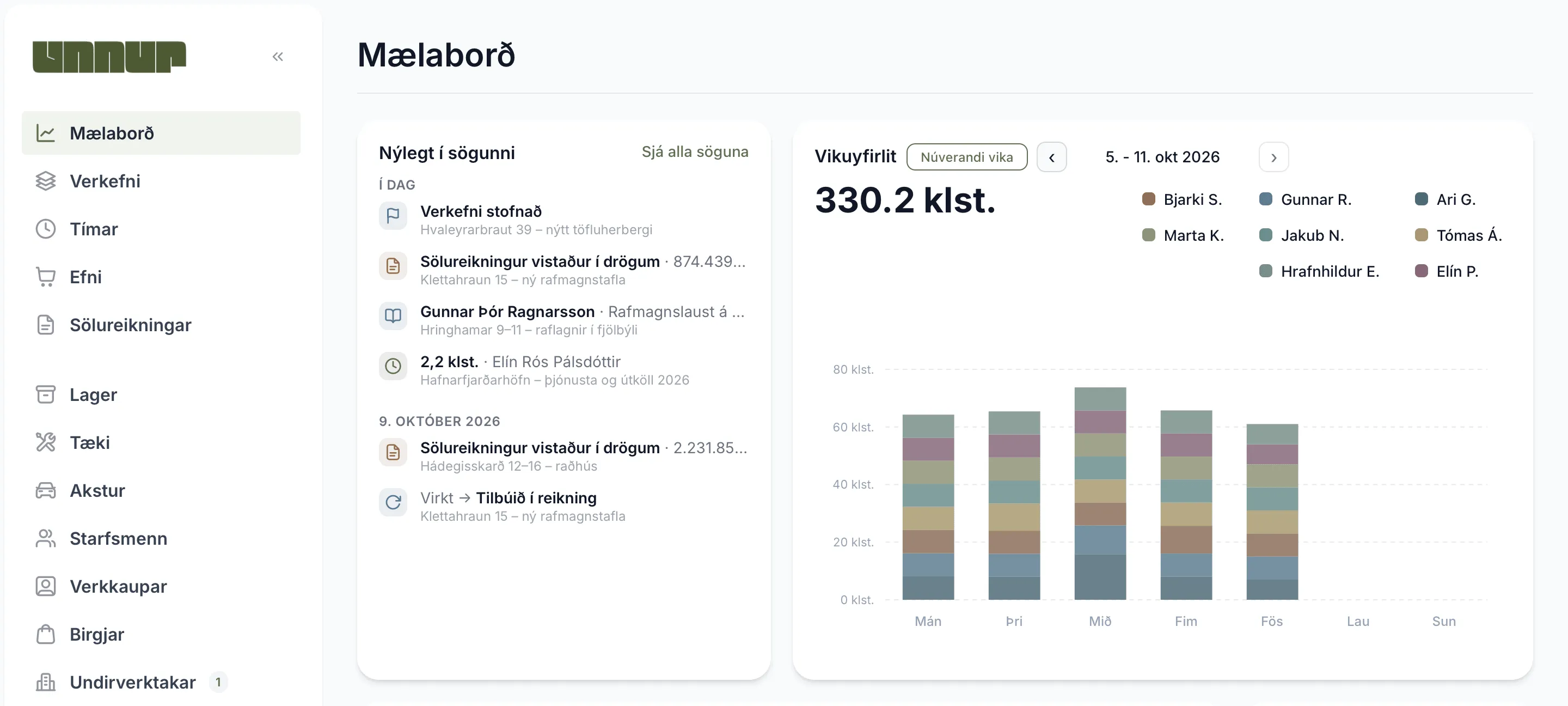Screen dimensions: 1568x706
Task: Toggle Hrafnhildur E. legend series
Action: tap(1319, 271)
